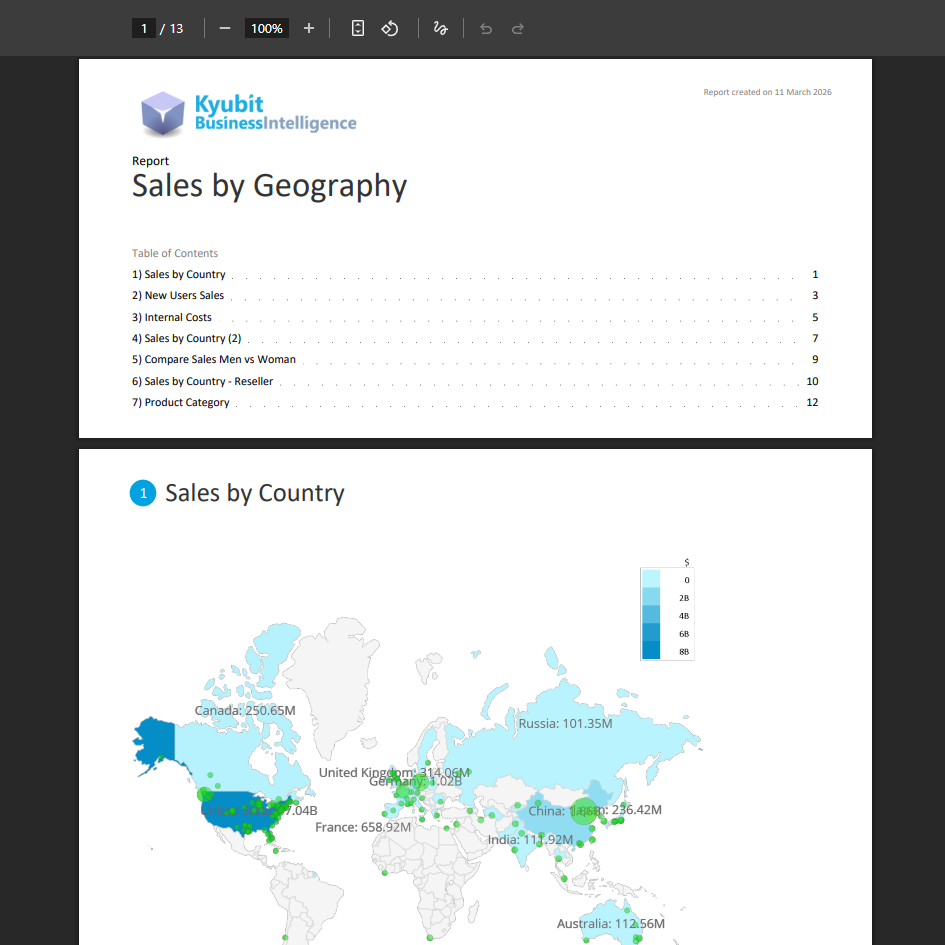The height and width of the screenshot is (945, 945).
Task: Click the undo arrow icon
Action: 486,28
